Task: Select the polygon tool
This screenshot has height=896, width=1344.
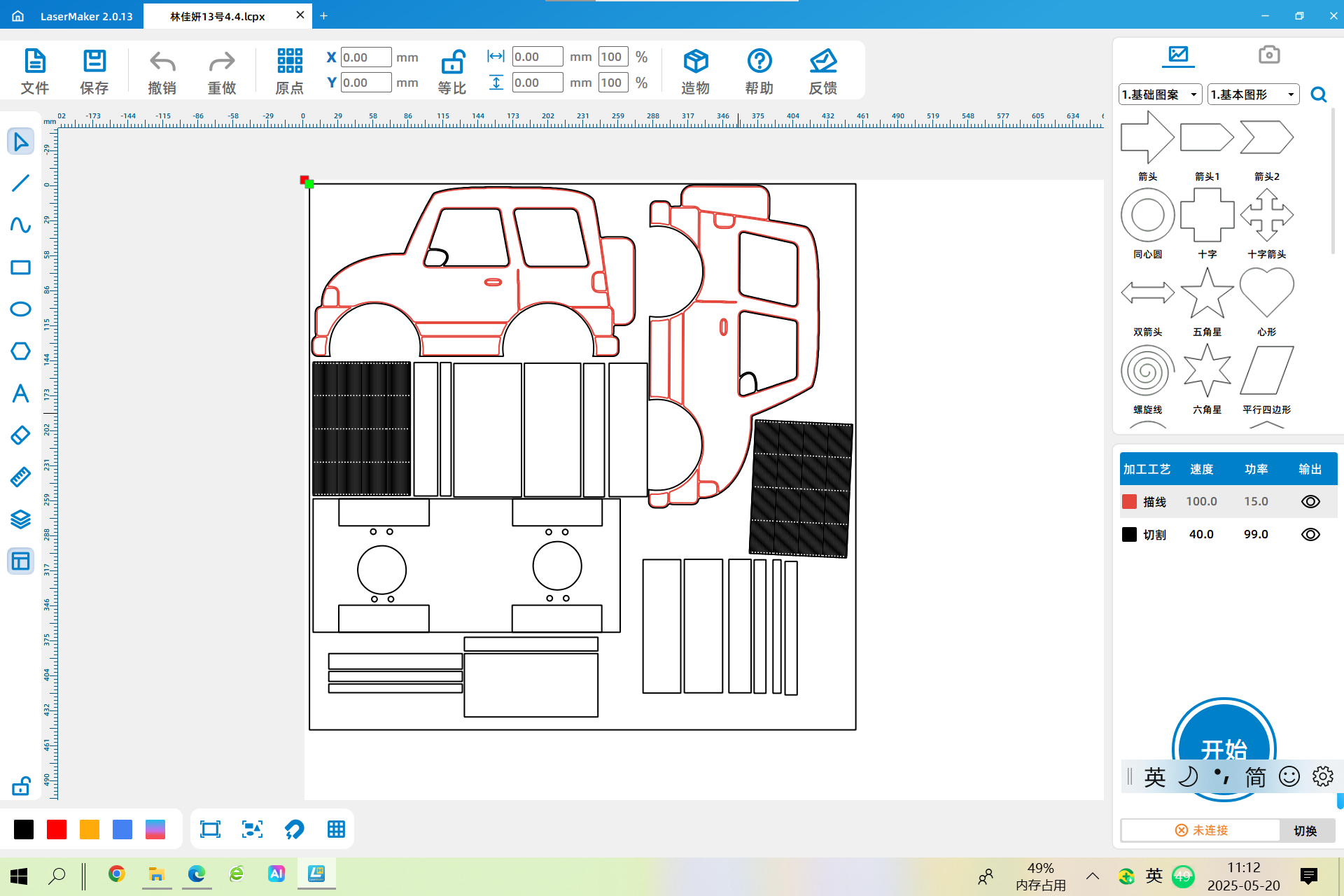Action: (x=21, y=351)
